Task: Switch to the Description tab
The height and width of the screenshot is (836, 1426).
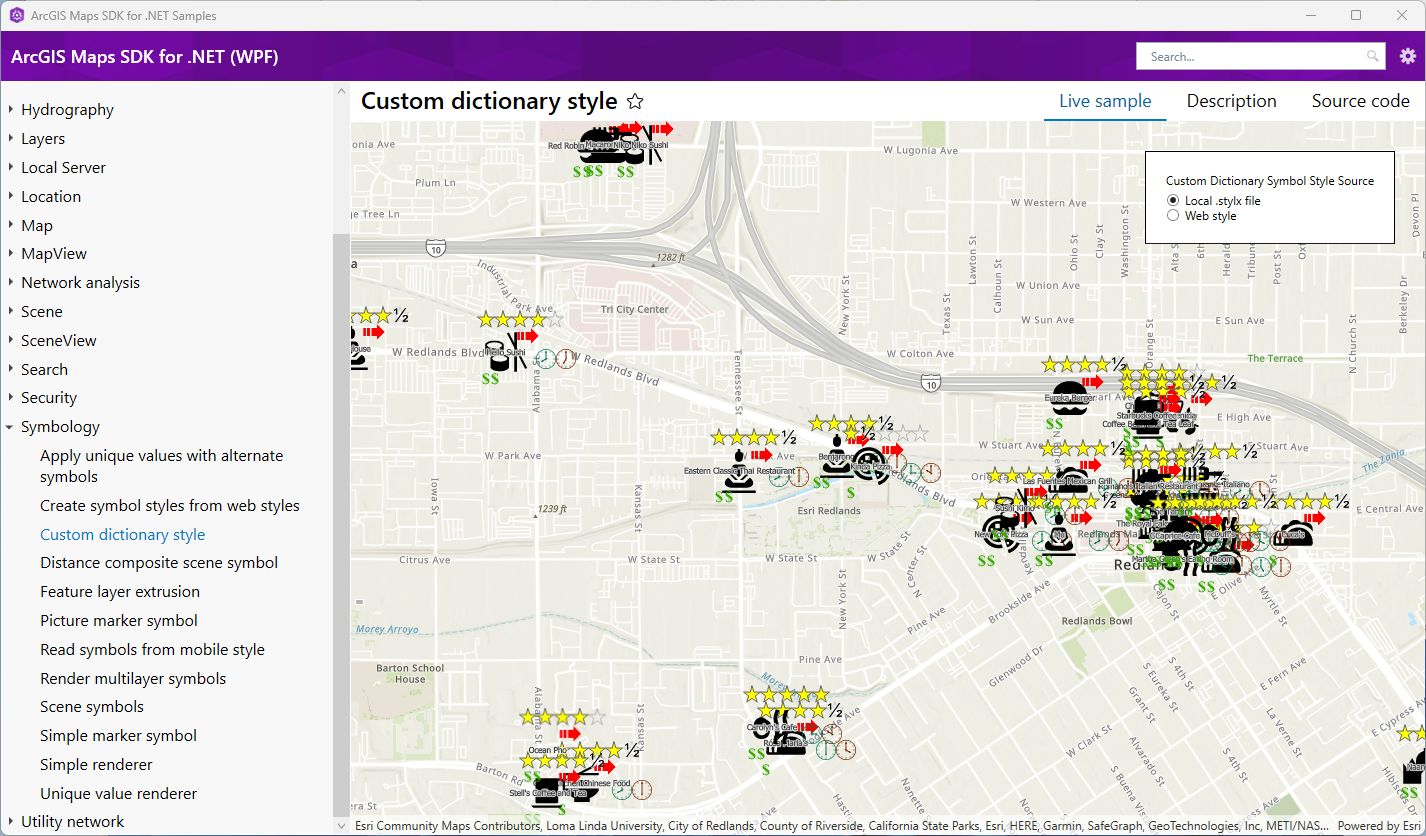Action: pyautogui.click(x=1231, y=100)
